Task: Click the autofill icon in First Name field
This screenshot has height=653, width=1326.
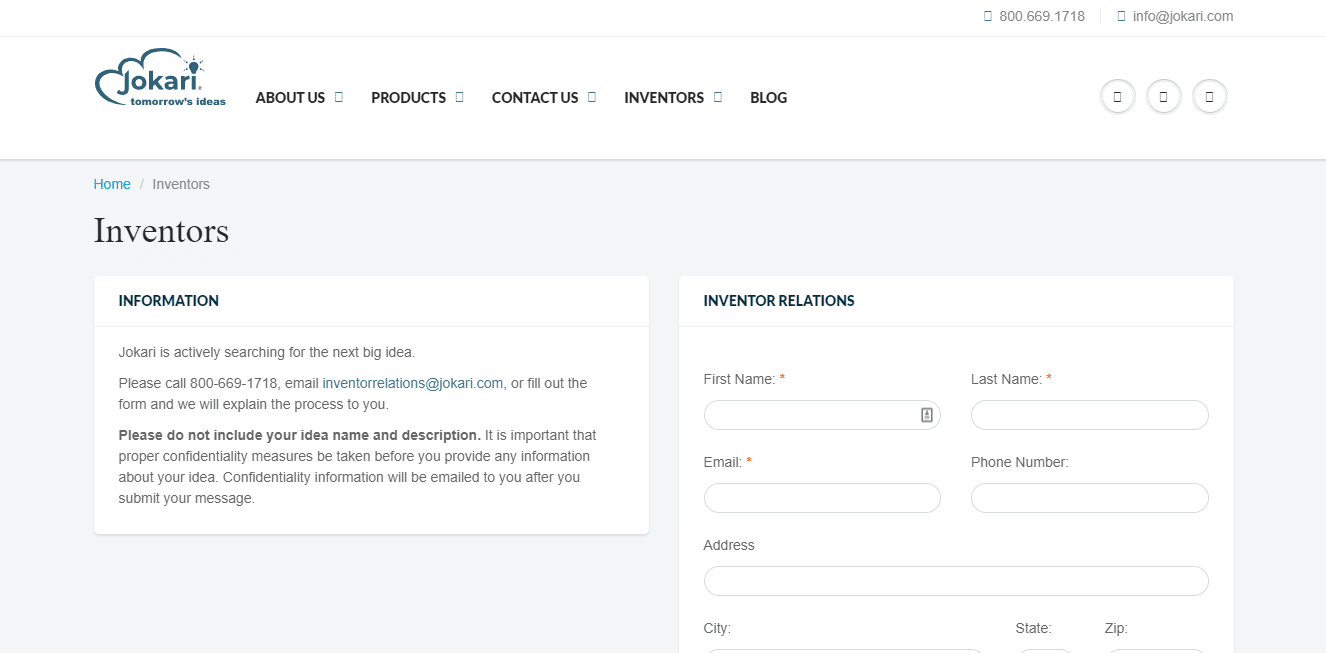Action: 927,415
